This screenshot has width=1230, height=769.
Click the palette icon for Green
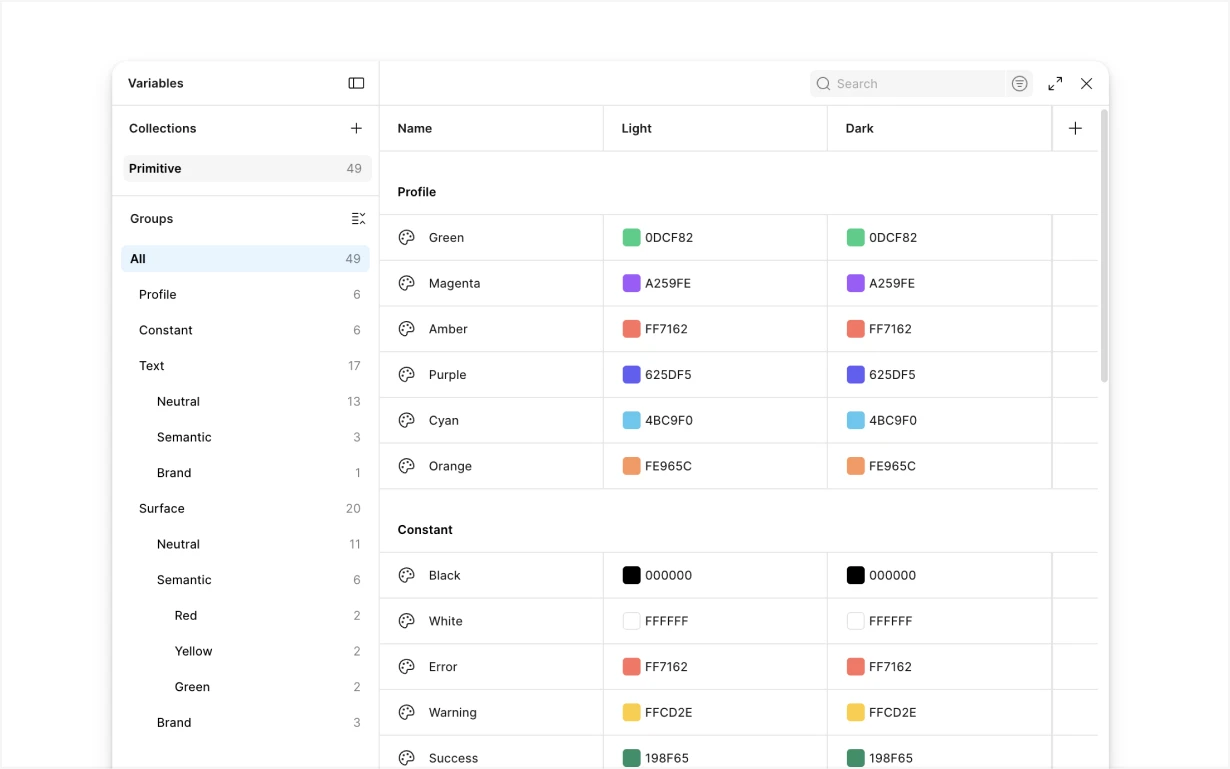(406, 238)
